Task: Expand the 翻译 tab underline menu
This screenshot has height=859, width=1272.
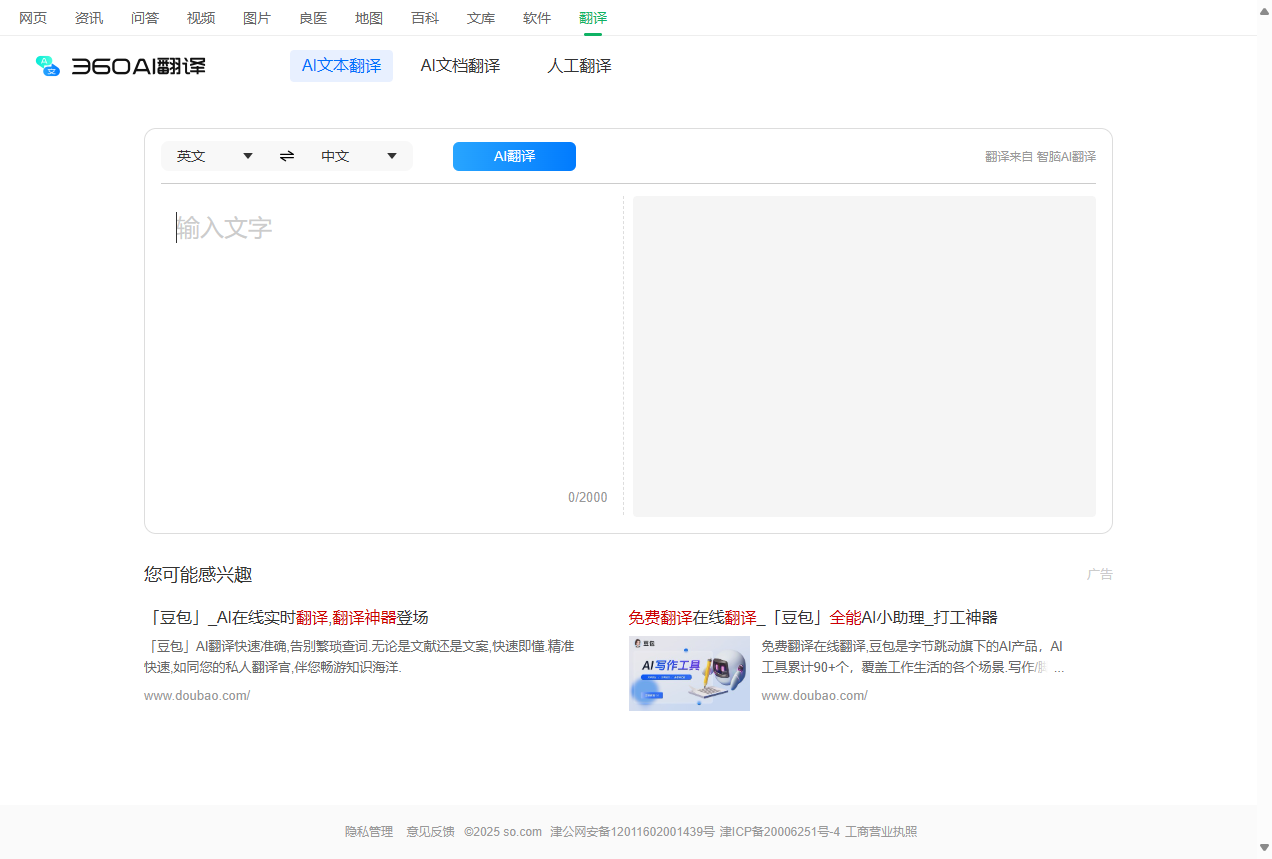Action: [x=592, y=17]
